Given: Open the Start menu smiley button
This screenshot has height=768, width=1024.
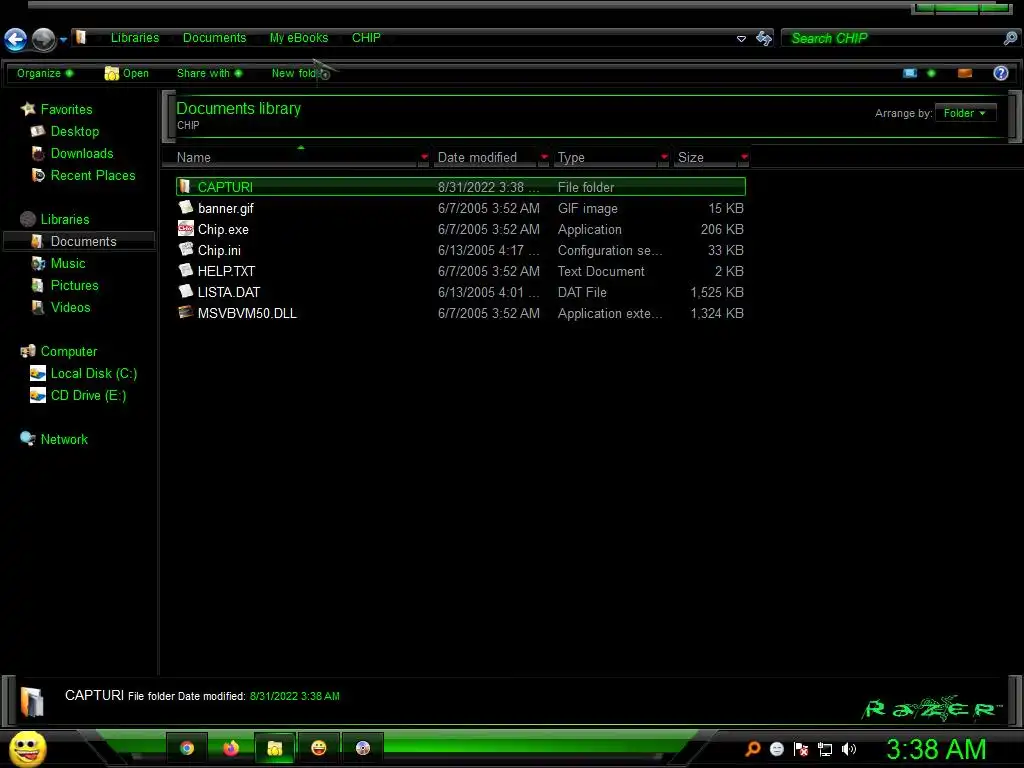Looking at the screenshot, I should pyautogui.click(x=27, y=748).
